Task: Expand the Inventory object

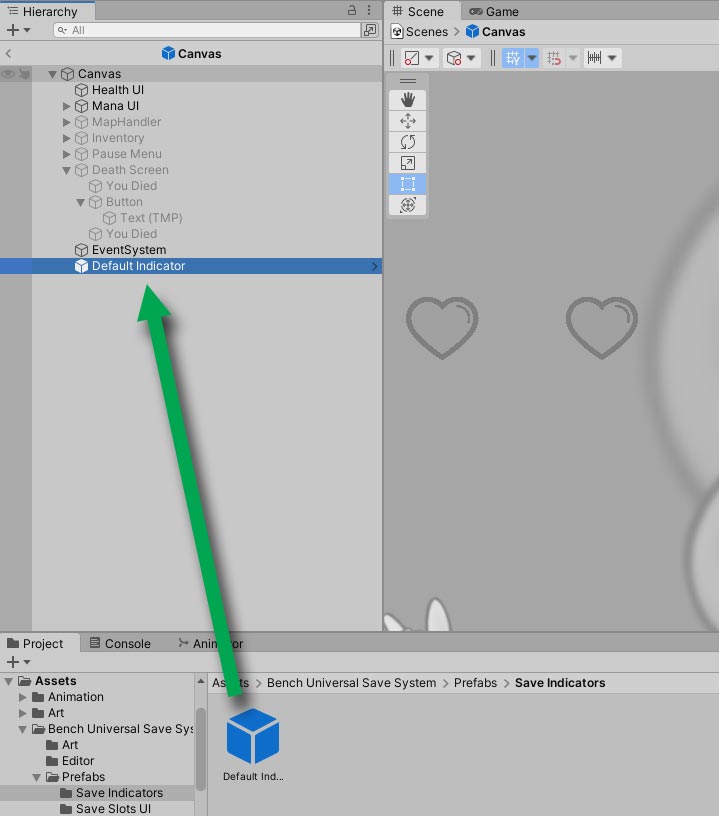Action: pyautogui.click(x=66, y=138)
